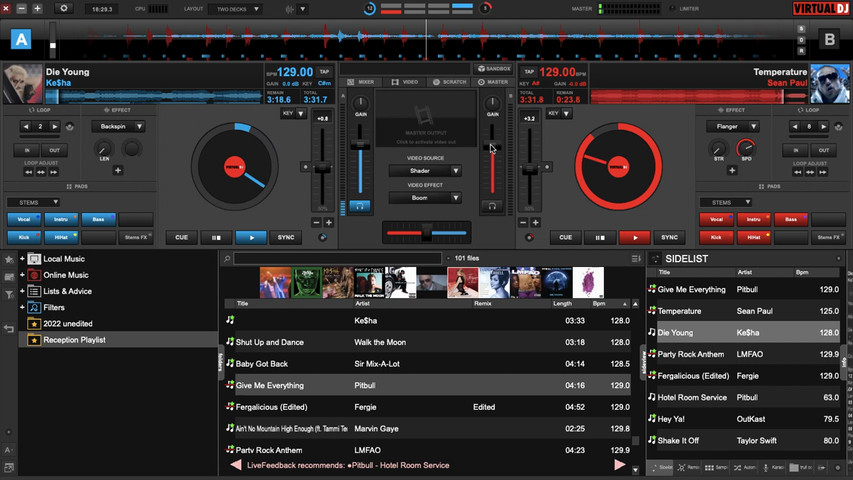
Task: Click the red play button on deck B
Action: point(634,237)
